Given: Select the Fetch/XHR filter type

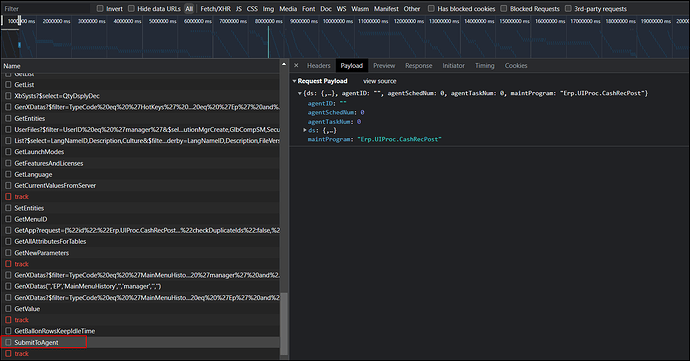Looking at the screenshot, I should [215, 8].
